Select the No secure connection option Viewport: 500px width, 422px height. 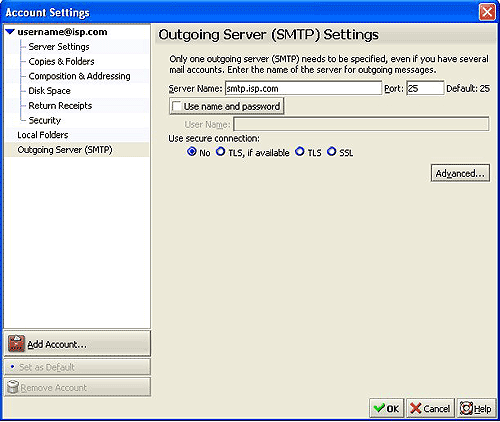192,152
